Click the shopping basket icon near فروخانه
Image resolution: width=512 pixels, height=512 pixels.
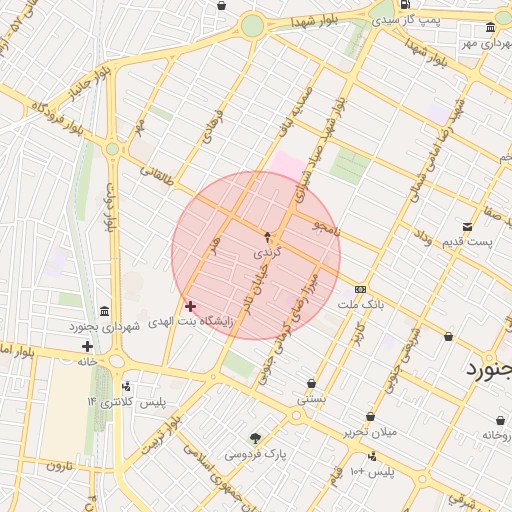click(x=500, y=420)
